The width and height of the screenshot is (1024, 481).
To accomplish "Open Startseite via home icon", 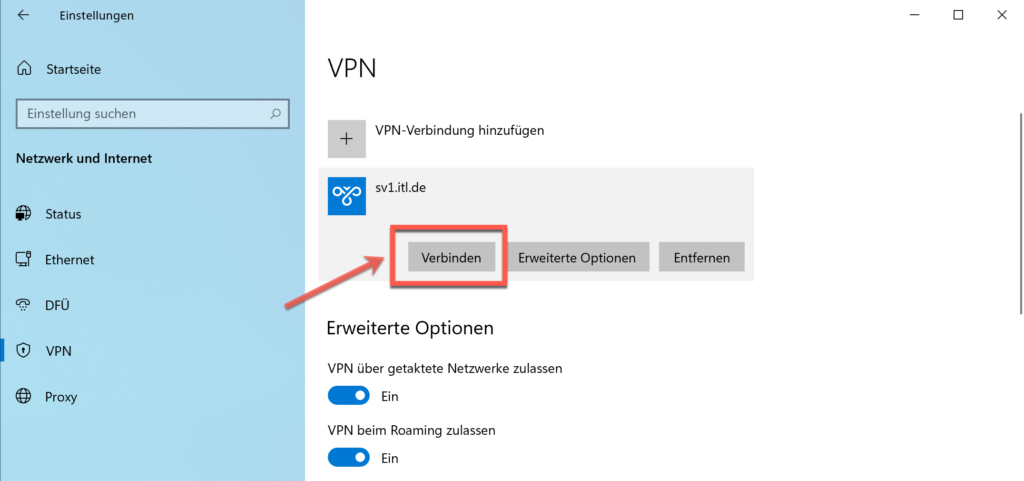I will click(x=24, y=69).
